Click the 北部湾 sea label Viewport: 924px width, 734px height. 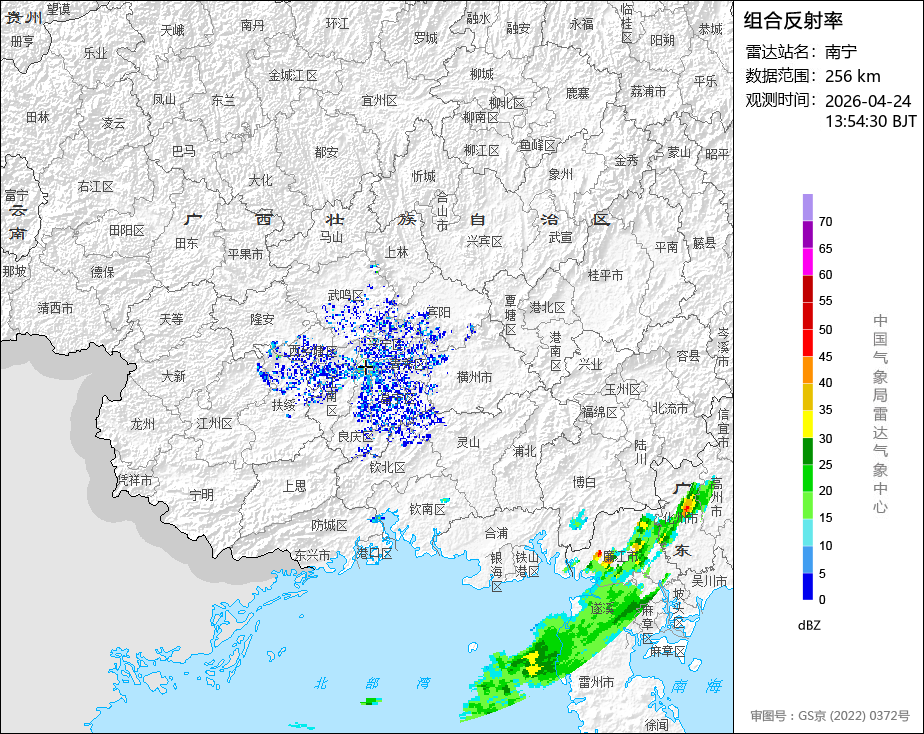click(x=372, y=683)
